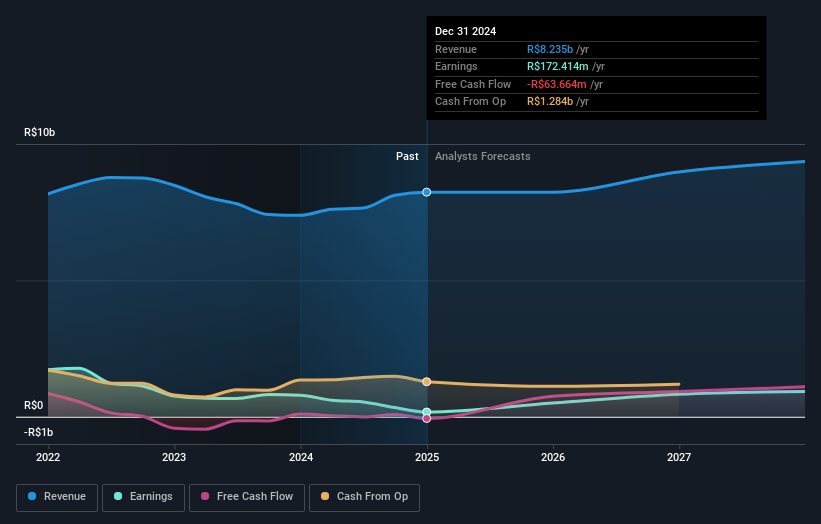Toggle the Revenue legend button
This screenshot has width=821, height=524.
point(57,497)
